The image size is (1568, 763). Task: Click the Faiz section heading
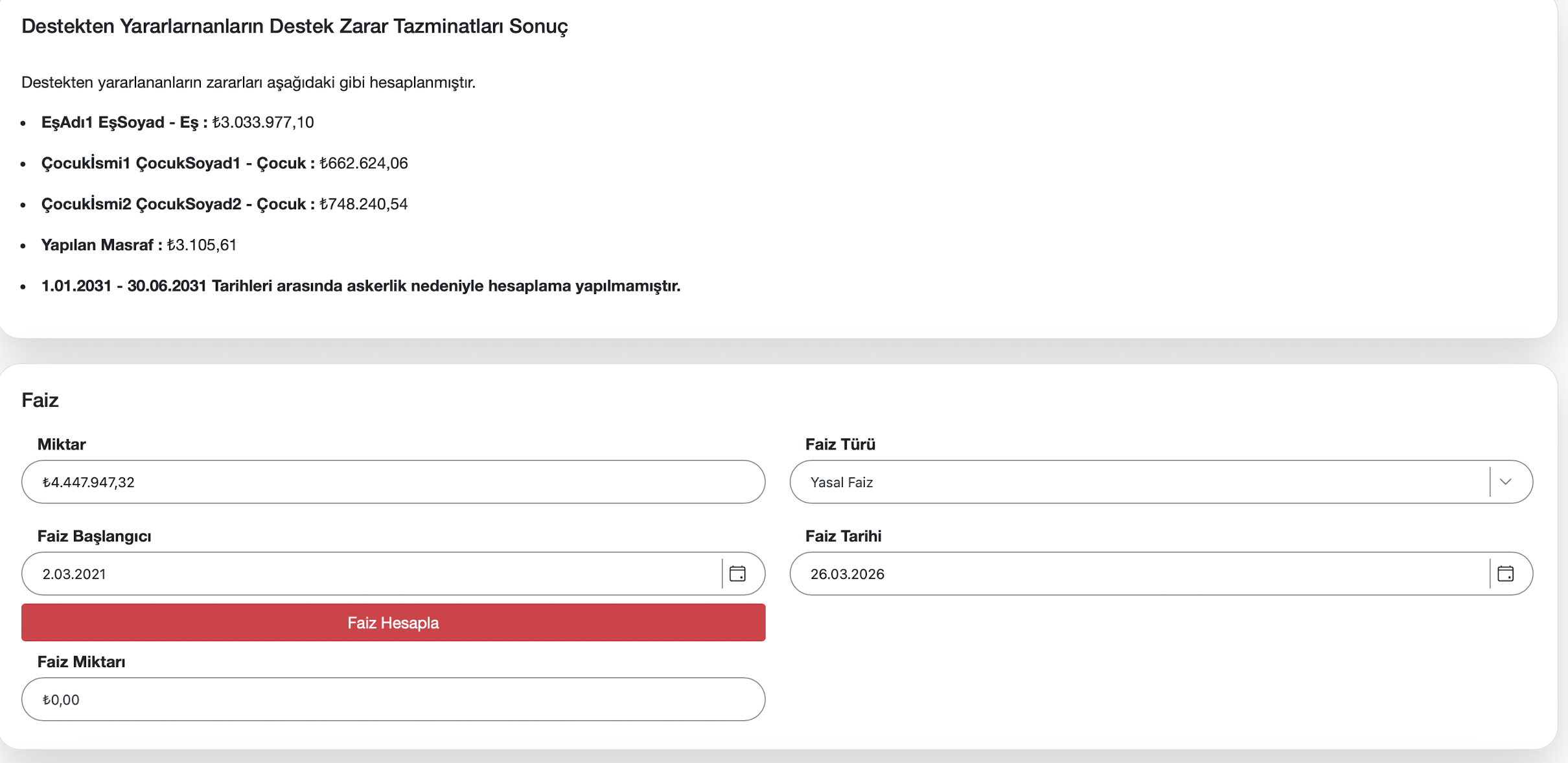pos(40,400)
